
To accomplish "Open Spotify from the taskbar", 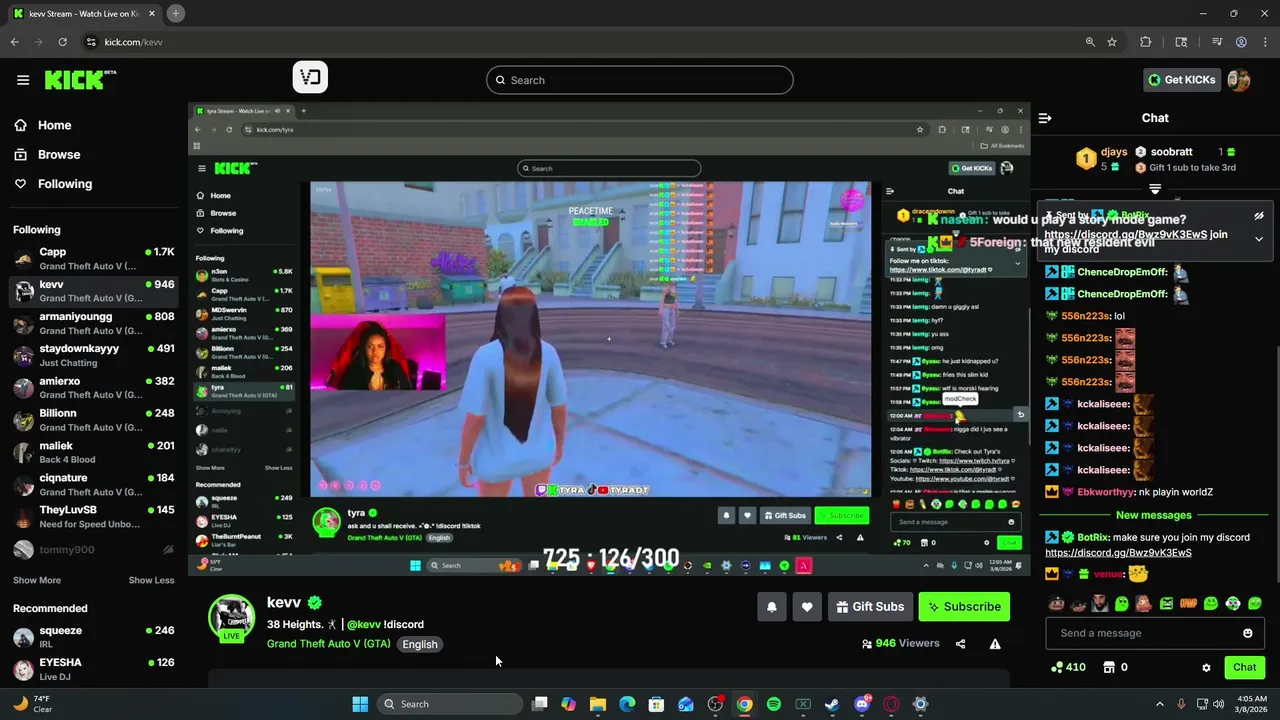I will click(774, 704).
